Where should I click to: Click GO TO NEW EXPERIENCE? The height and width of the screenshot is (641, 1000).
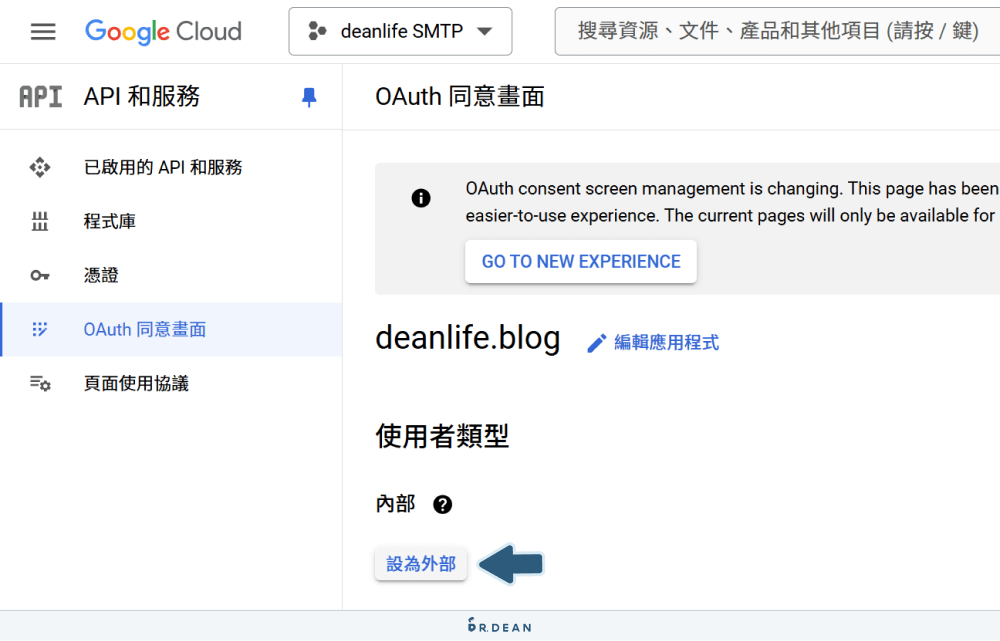(x=580, y=261)
